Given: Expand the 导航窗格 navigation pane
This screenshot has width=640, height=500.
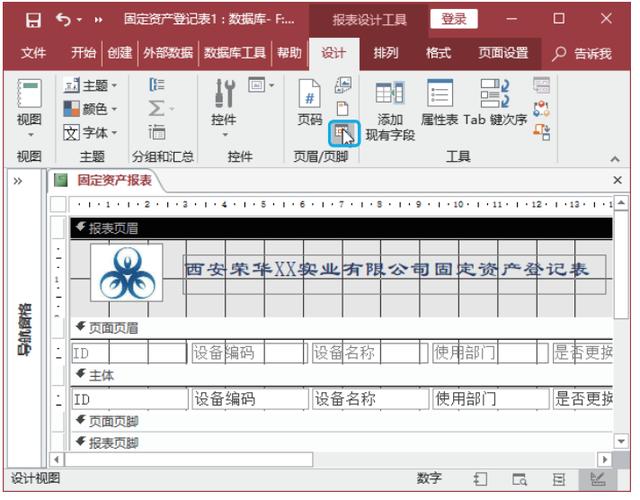Looking at the screenshot, I should pos(18,181).
